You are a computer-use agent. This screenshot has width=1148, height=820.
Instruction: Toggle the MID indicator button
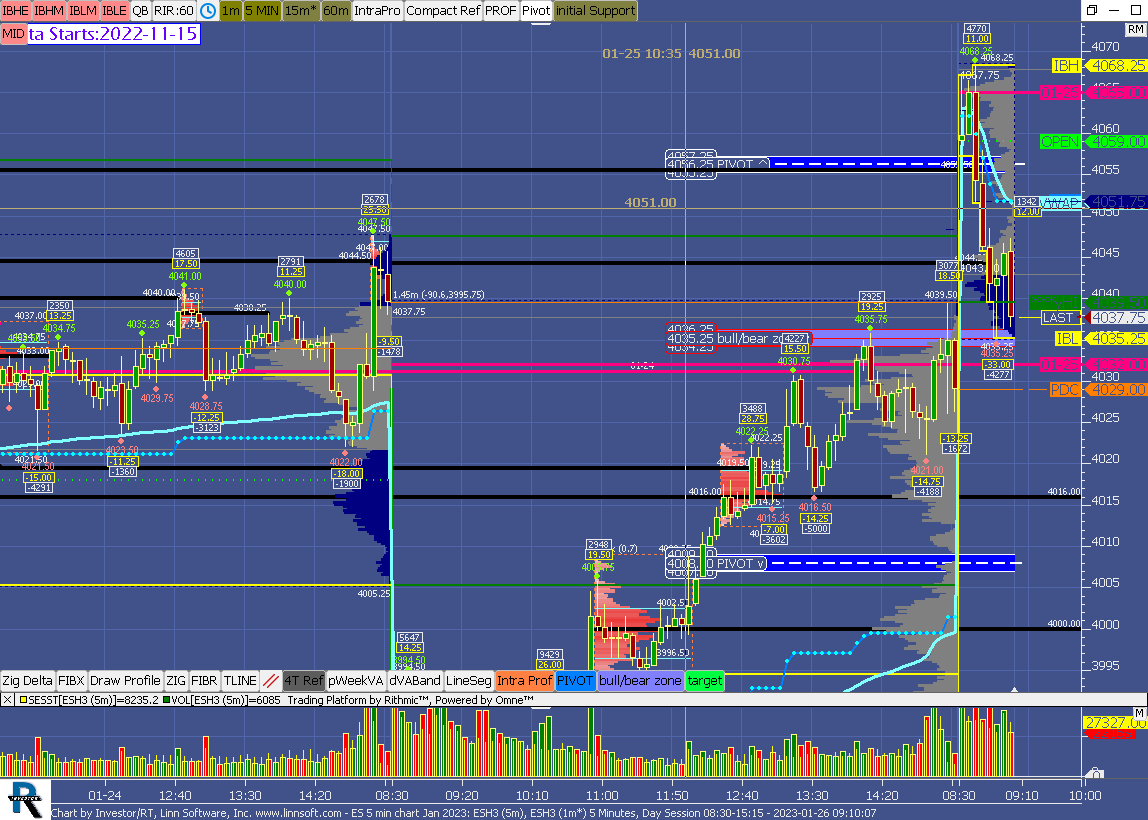pyautogui.click(x=13, y=34)
